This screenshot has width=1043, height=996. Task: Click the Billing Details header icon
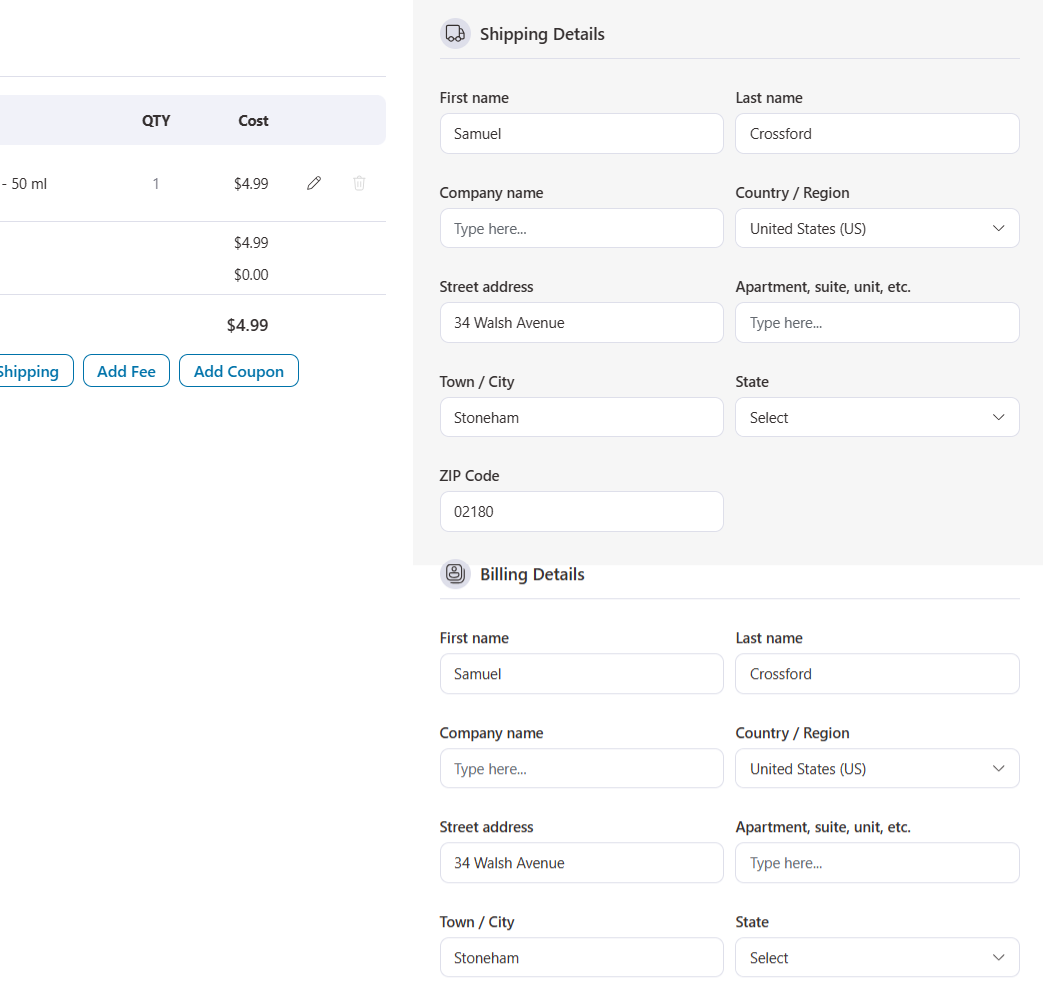pos(455,573)
